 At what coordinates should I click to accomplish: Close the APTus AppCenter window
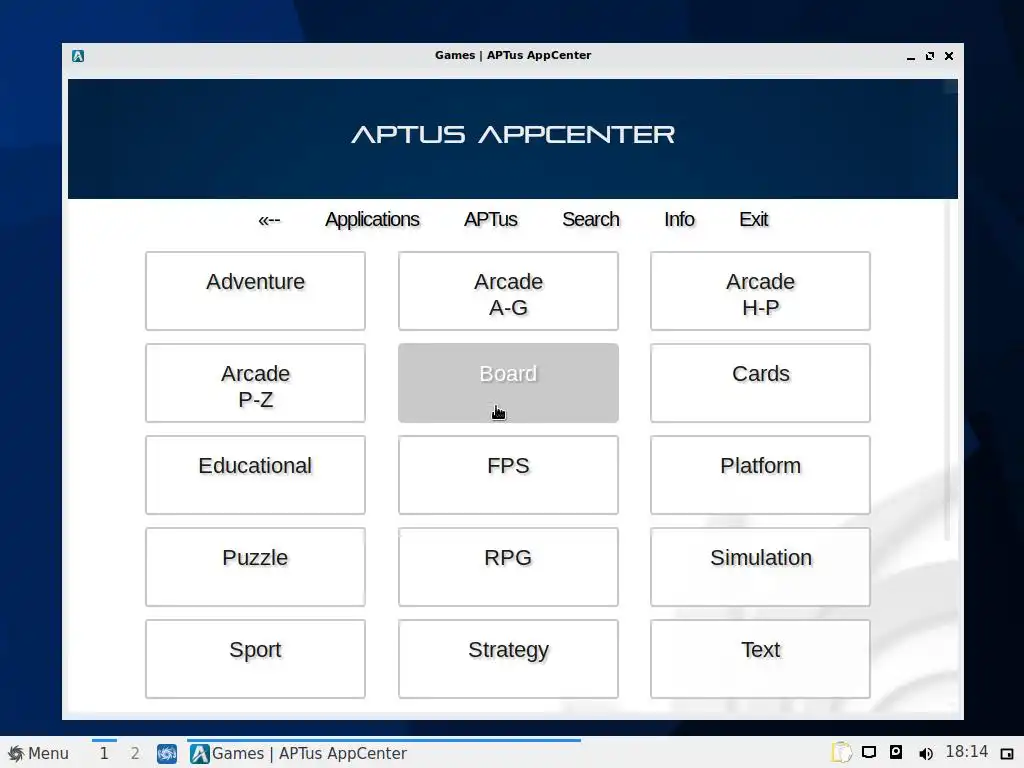[949, 56]
